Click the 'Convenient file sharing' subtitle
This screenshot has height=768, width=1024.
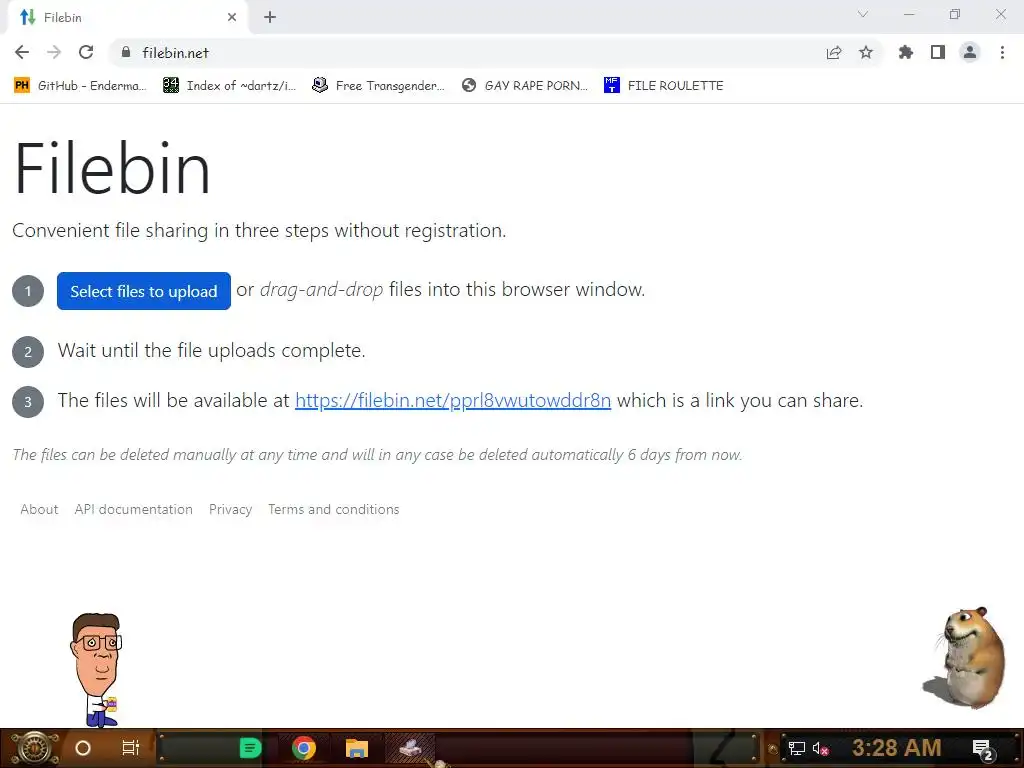click(259, 231)
